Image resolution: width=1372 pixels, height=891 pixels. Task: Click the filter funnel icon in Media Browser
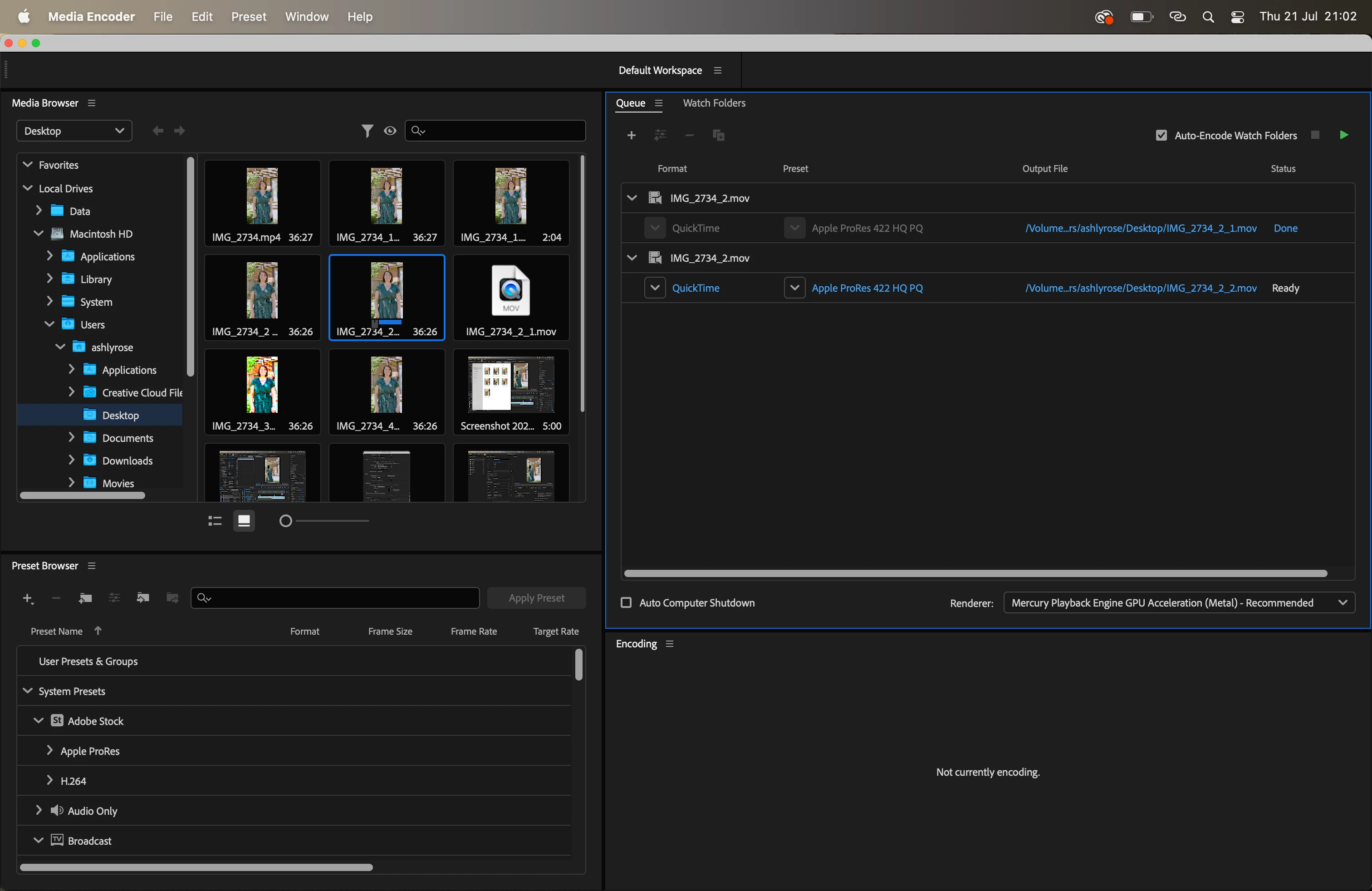[367, 131]
